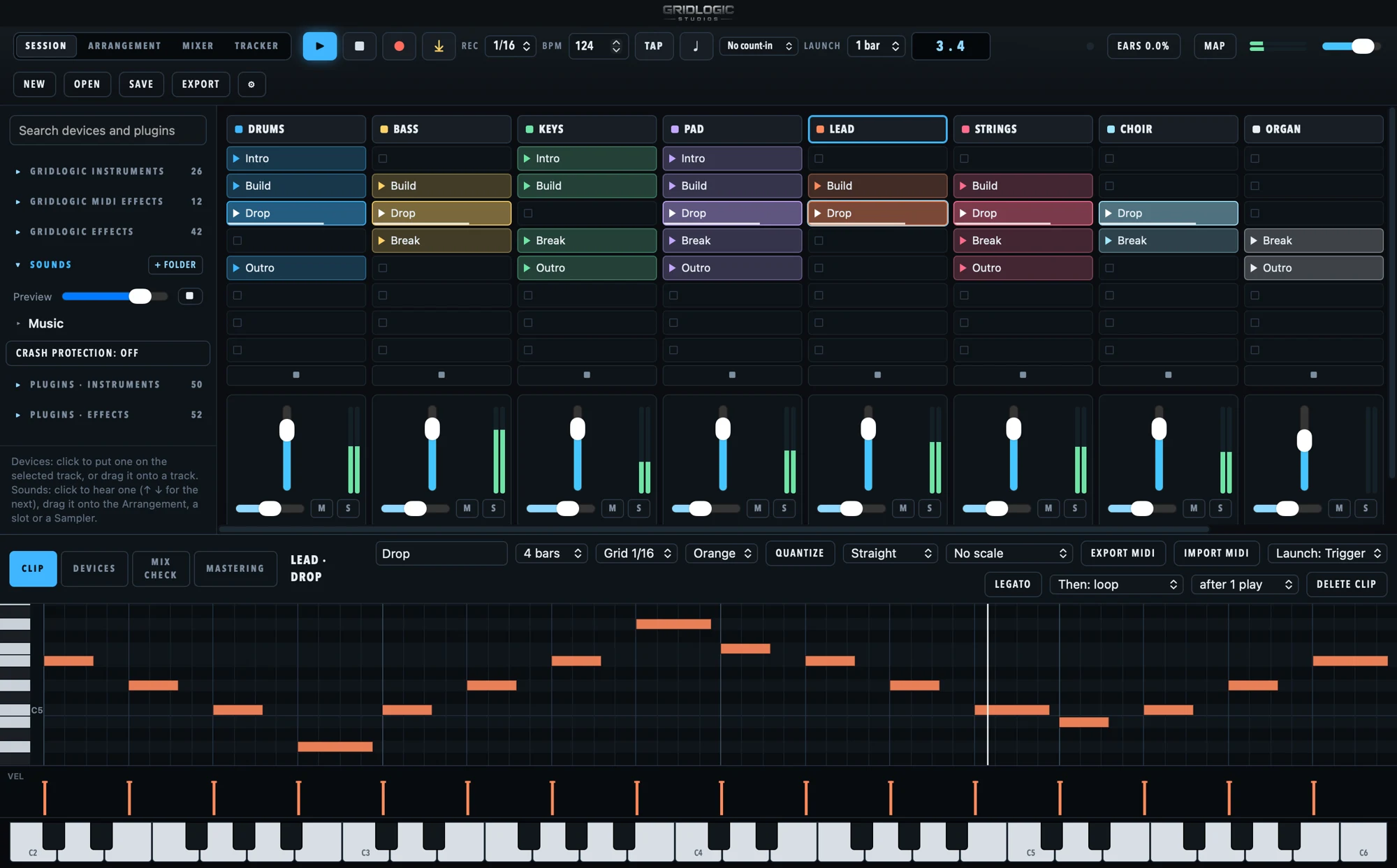
Task: Open the clip length 4 bars dropdown
Action: (552, 553)
